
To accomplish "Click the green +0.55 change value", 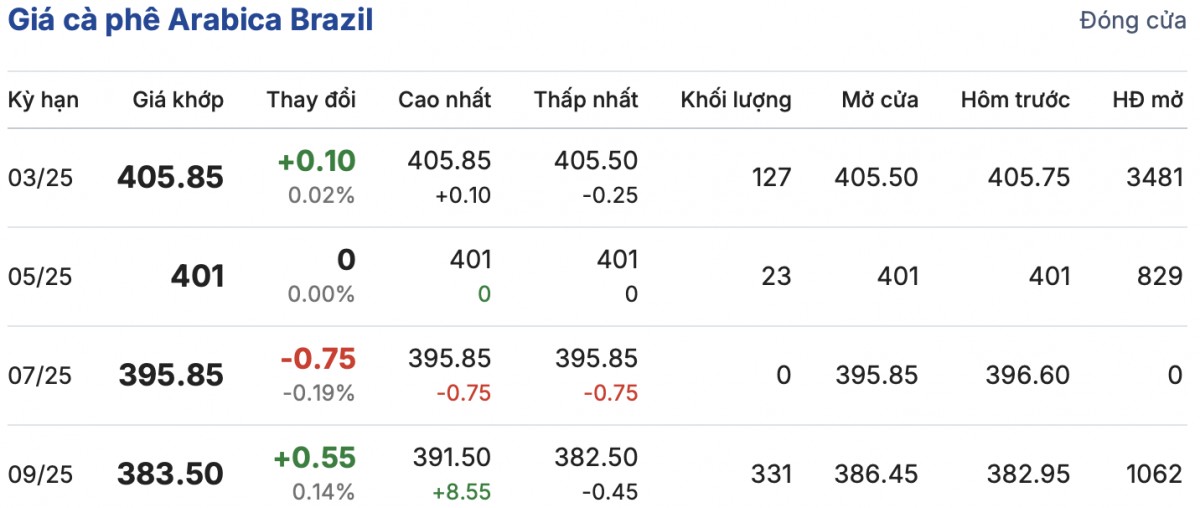I will 315,458.
